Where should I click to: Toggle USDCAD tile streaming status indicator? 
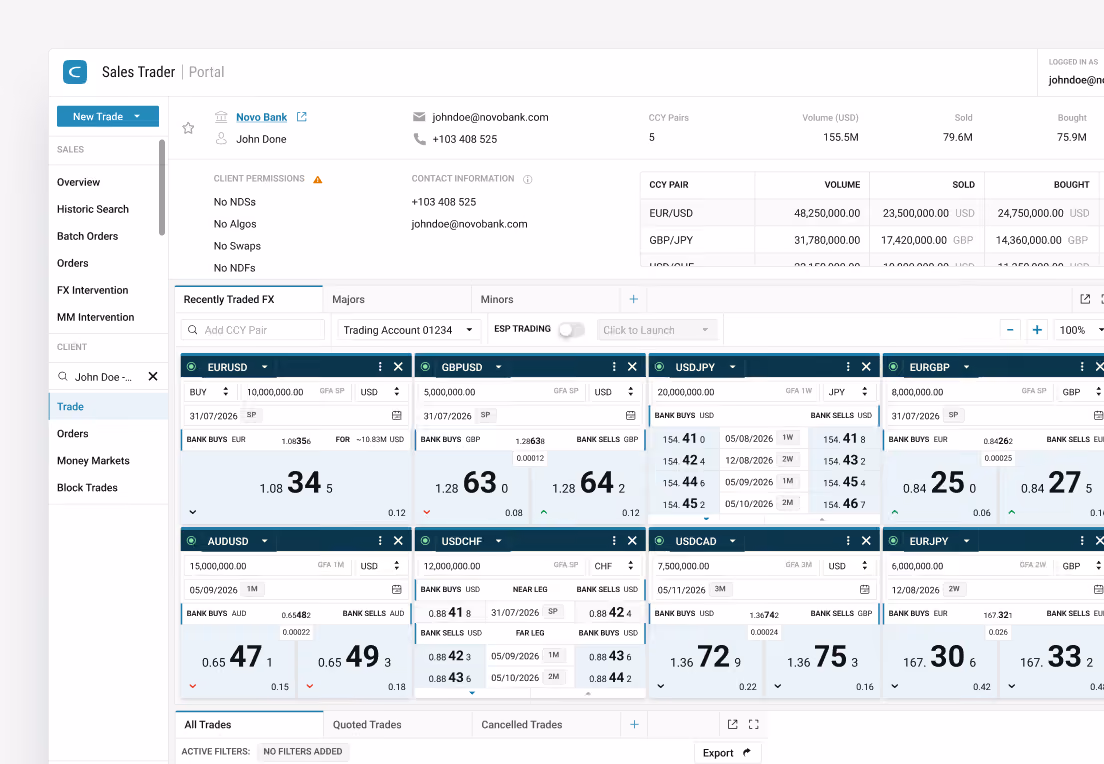pos(659,541)
